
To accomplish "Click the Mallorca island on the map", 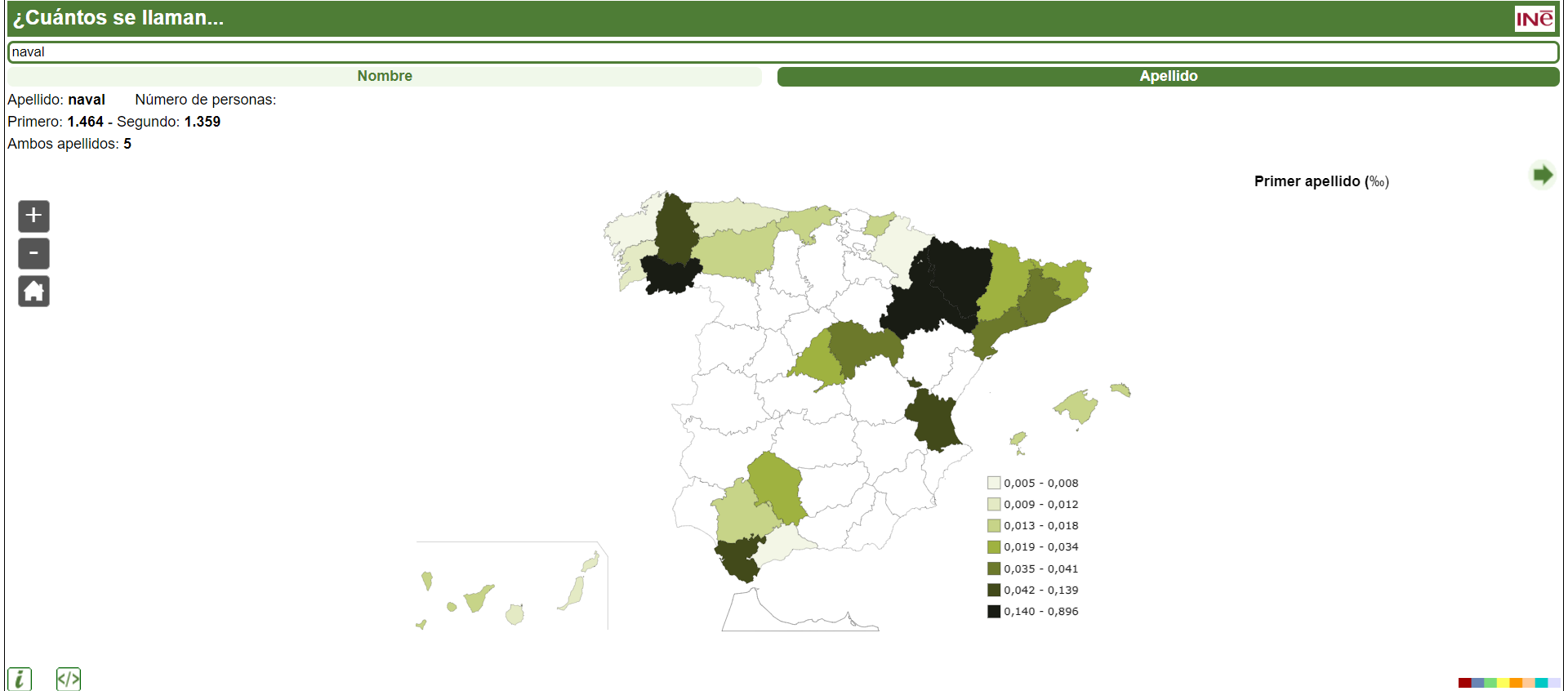I will pyautogui.click(x=1078, y=406).
